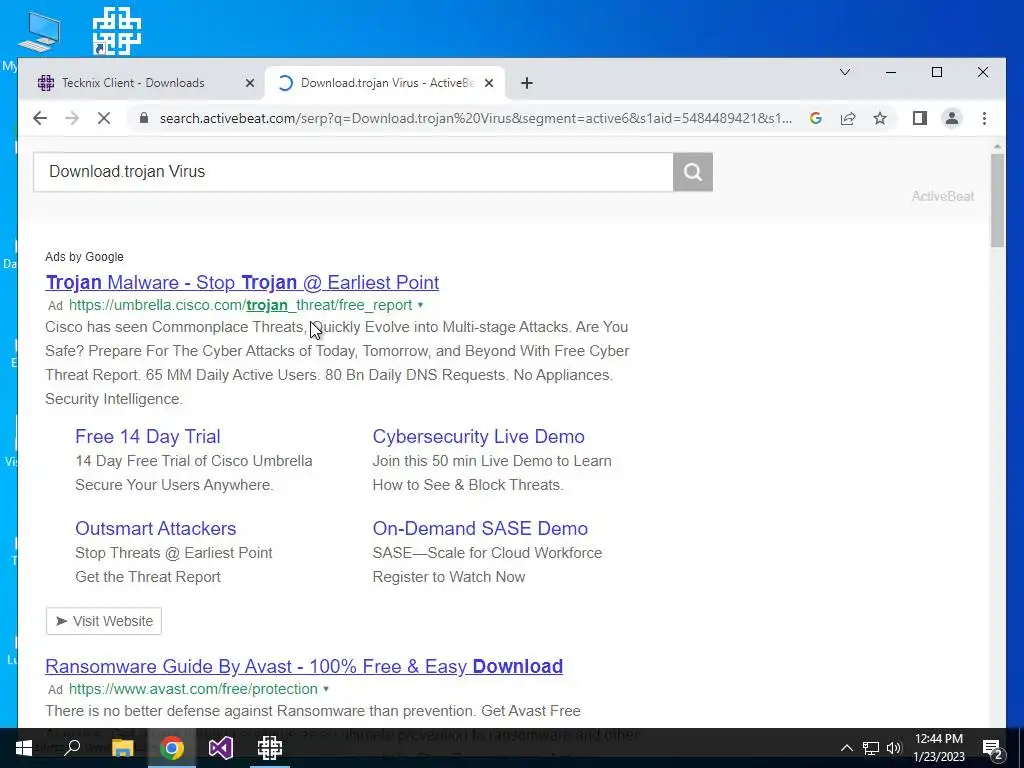Image resolution: width=1024 pixels, height=768 pixels.
Task: Expand the Avast ad dropdown arrow
Action: click(326, 689)
